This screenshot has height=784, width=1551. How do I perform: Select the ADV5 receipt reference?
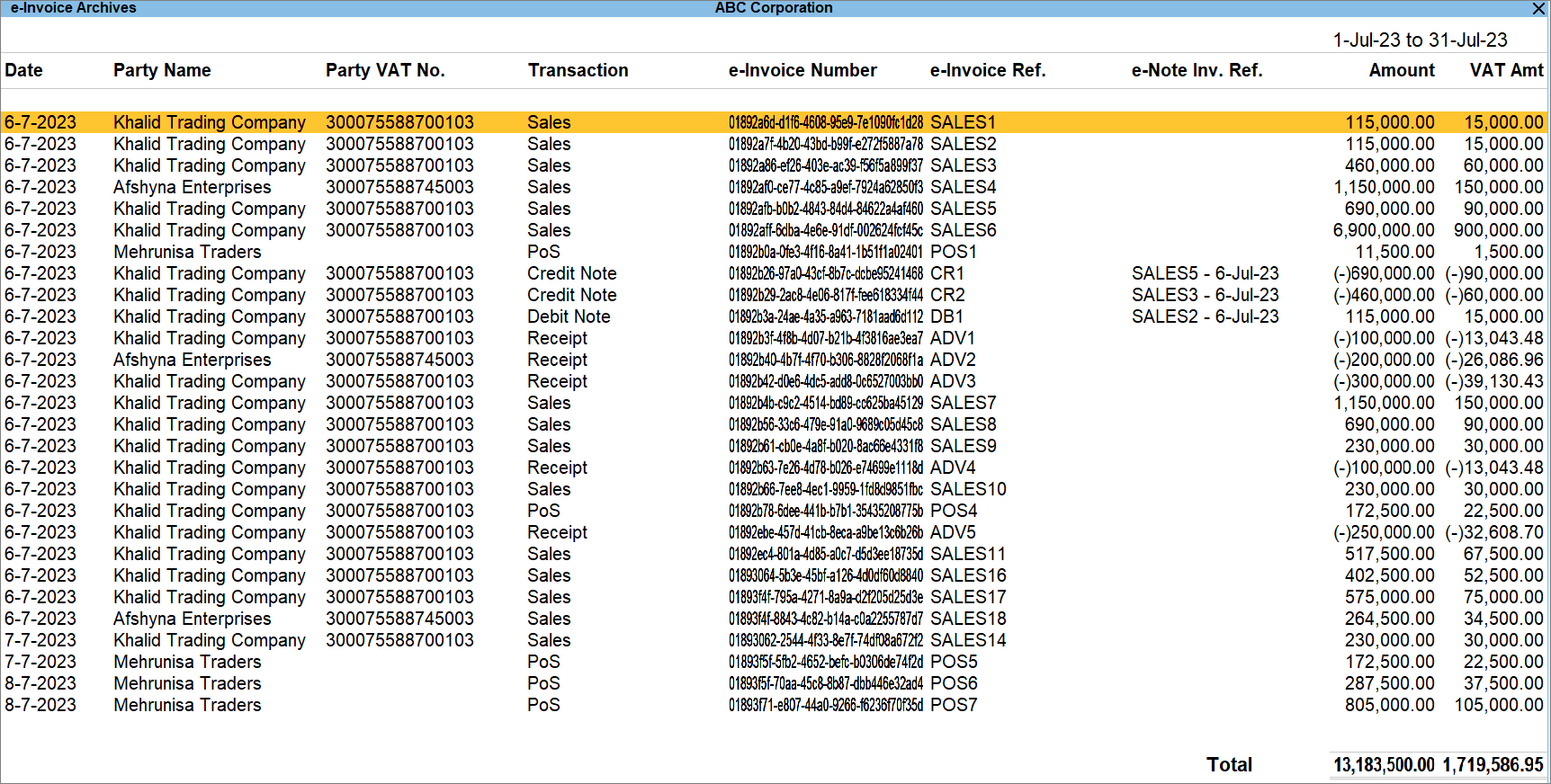(953, 532)
